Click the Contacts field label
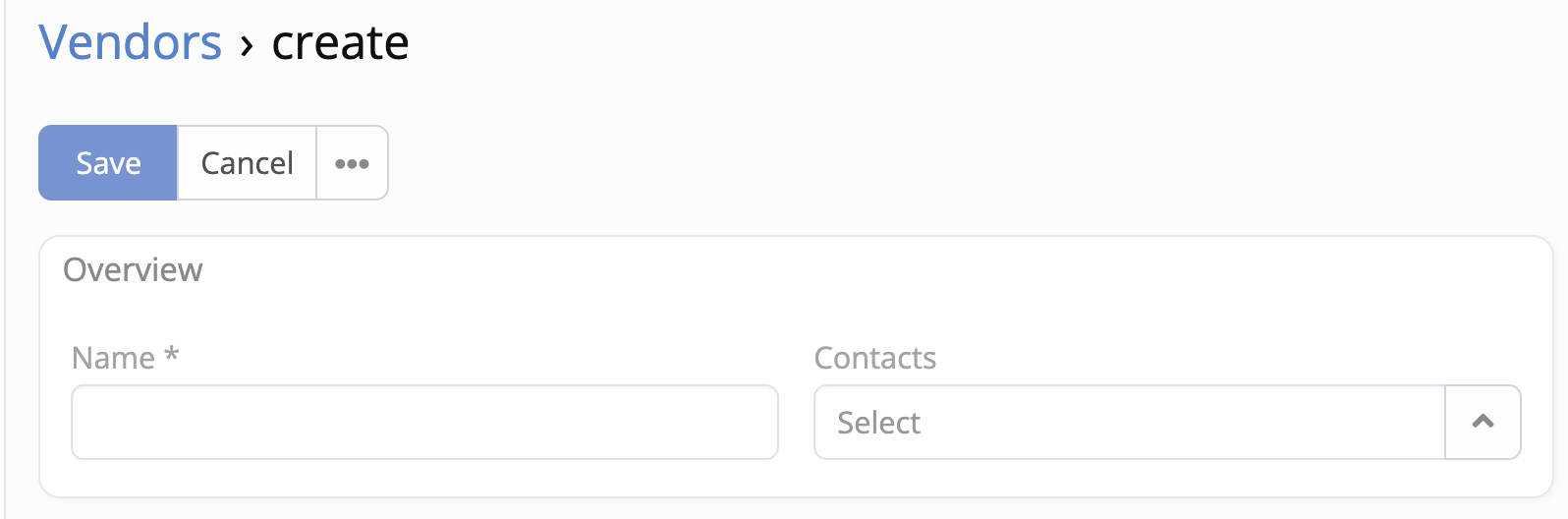Viewport: 1568px width, 519px height. 874,358
